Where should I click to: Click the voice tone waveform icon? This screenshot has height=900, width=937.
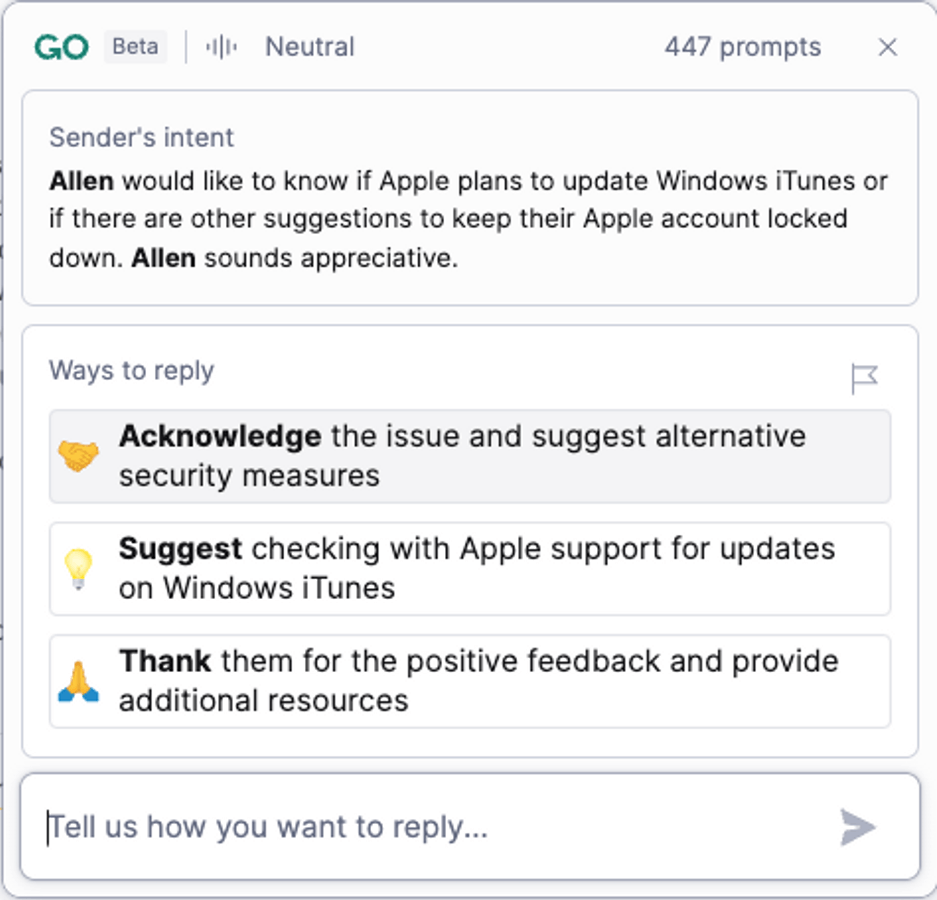click(221, 47)
